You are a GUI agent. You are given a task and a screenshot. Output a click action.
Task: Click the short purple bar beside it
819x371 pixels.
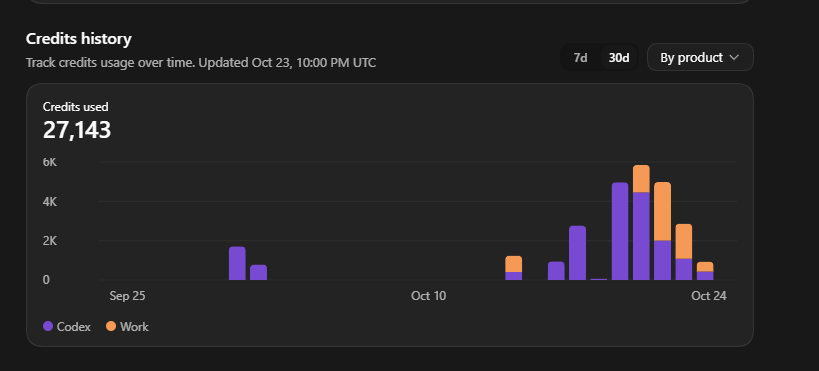259,272
